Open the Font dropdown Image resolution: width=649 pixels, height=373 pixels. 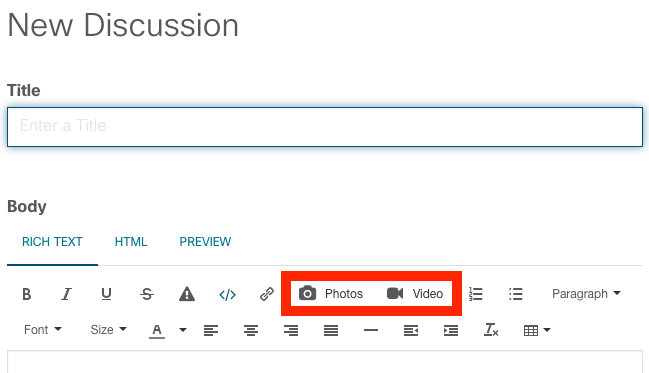43,330
